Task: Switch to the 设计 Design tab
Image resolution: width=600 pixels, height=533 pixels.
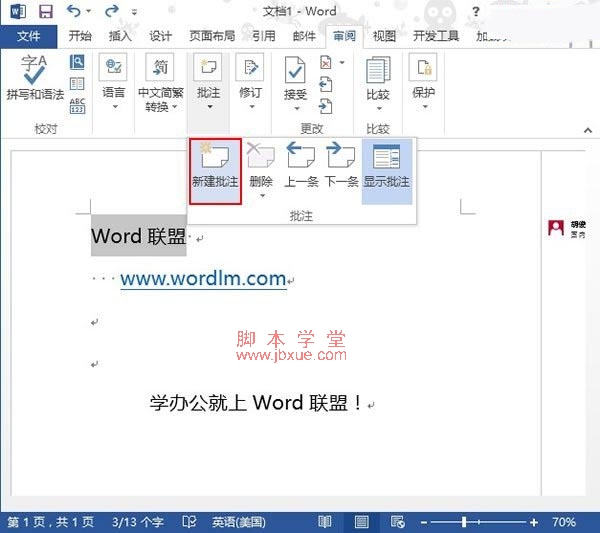Action: pyautogui.click(x=160, y=36)
